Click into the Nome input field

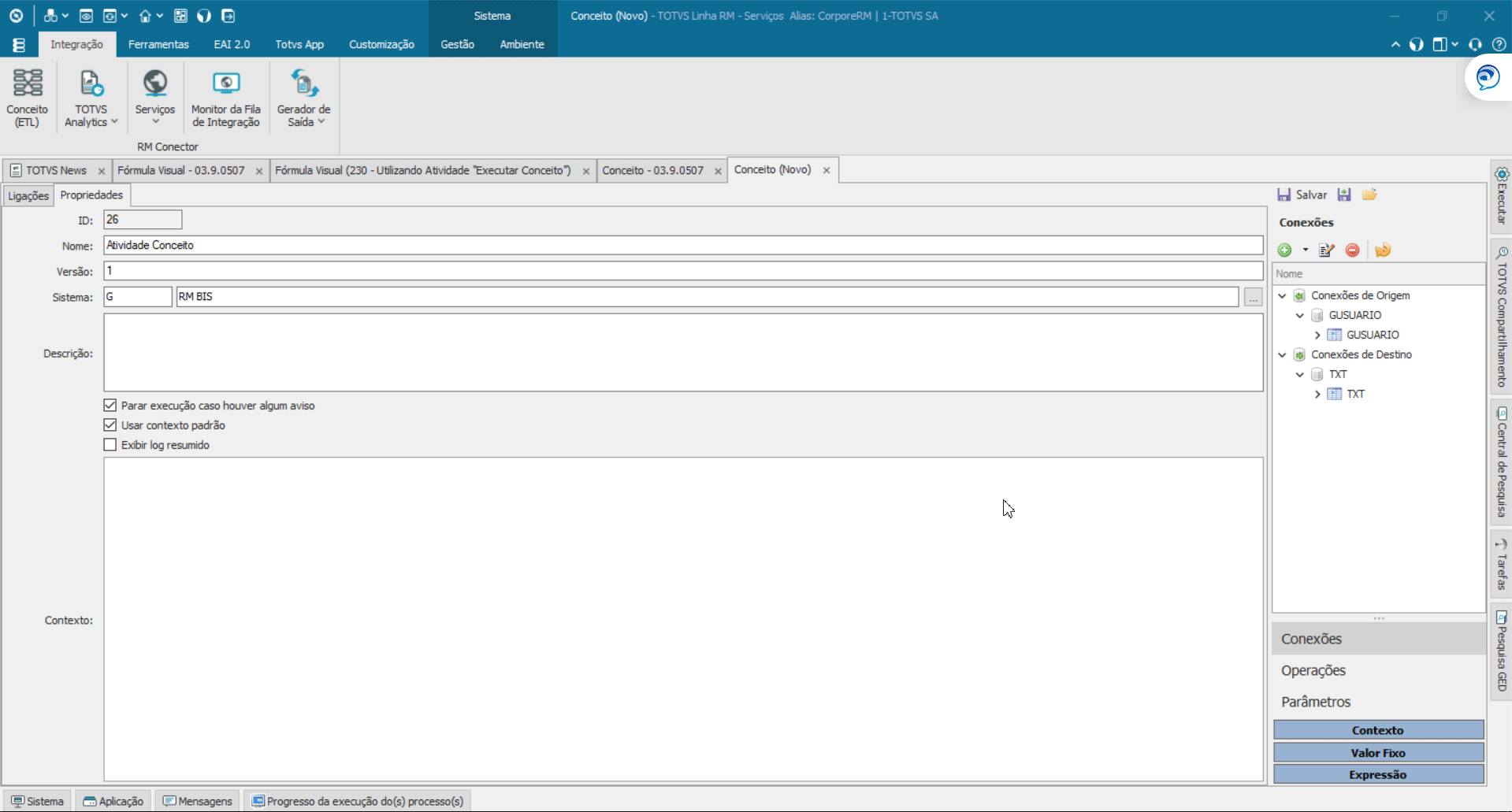tap(683, 246)
